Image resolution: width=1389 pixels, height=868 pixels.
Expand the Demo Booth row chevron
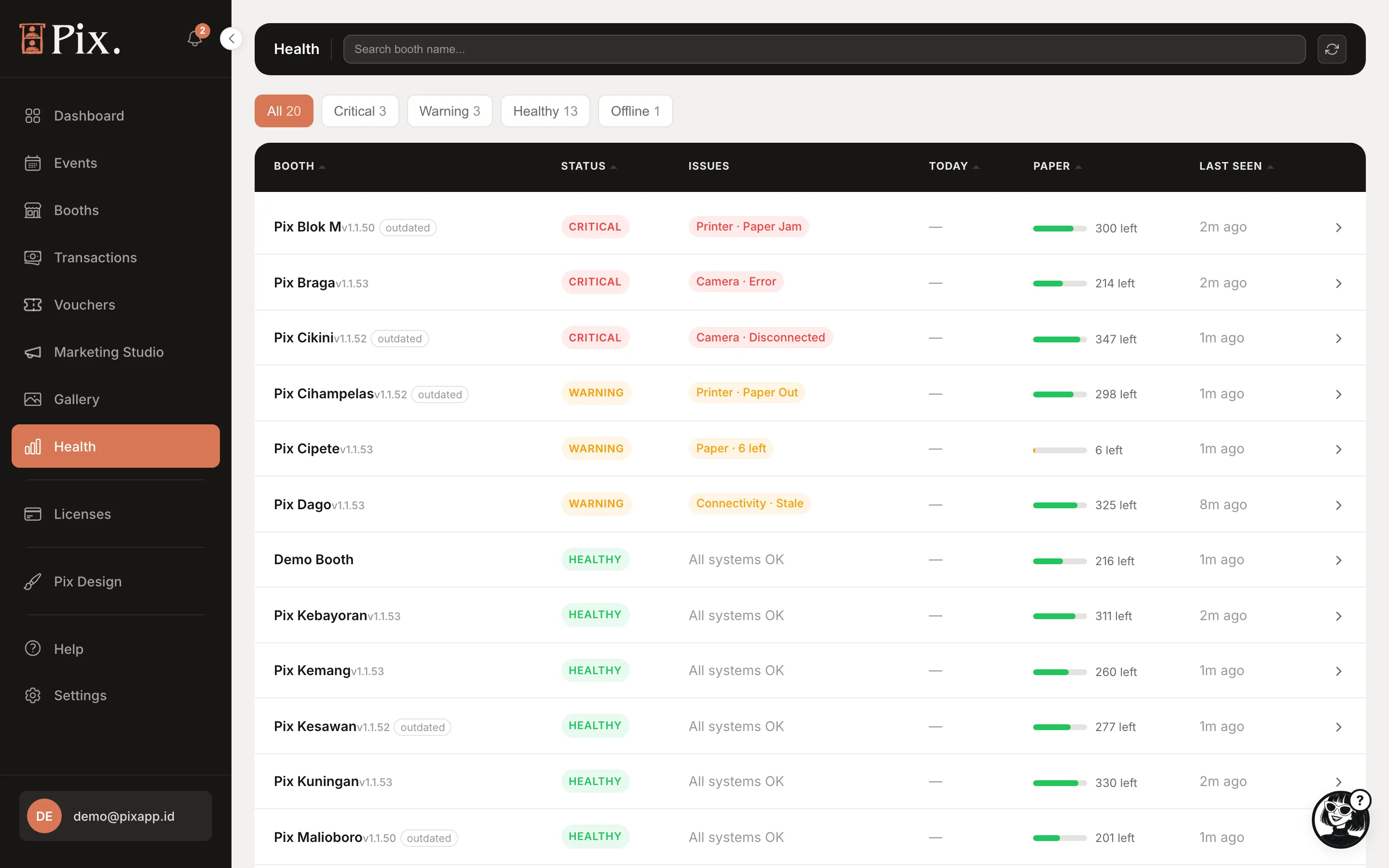tap(1338, 560)
